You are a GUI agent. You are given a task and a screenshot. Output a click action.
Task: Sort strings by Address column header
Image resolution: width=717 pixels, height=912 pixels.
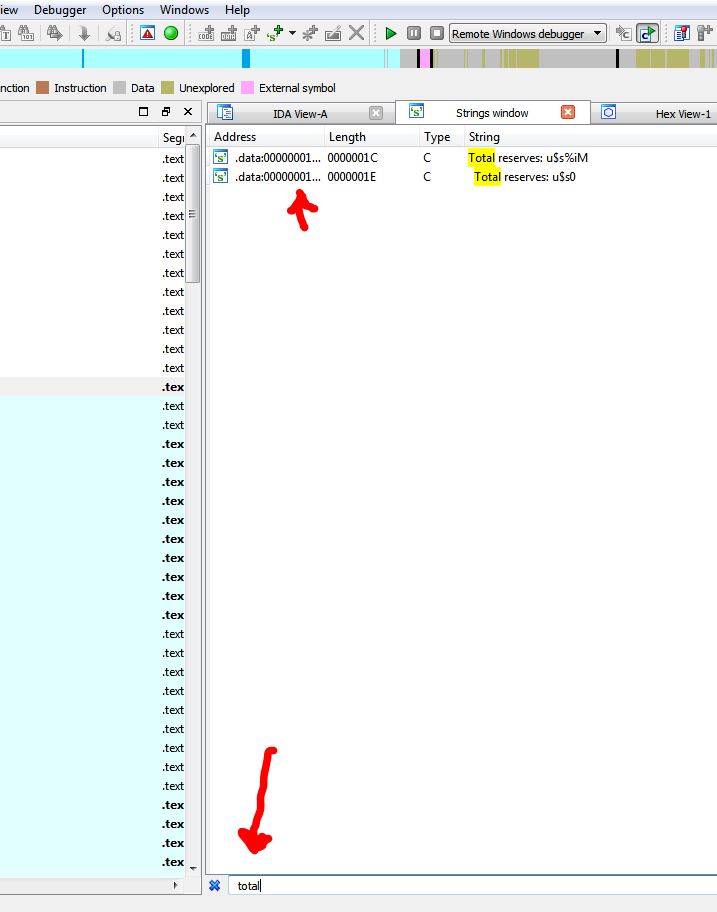coord(235,137)
